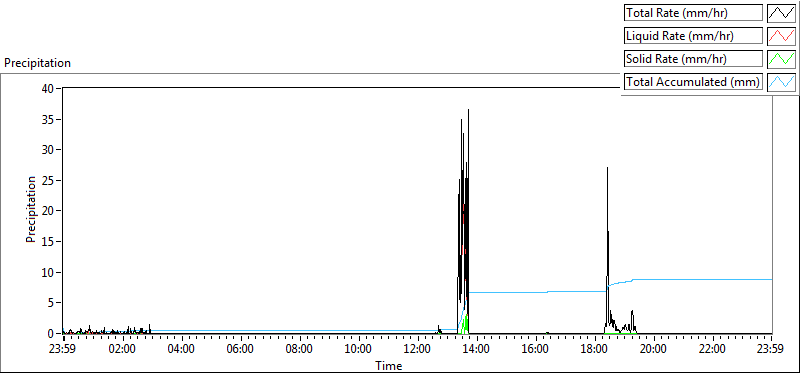Click the Precipitation chart title
Screen dimensions: 800x373
[37, 63]
